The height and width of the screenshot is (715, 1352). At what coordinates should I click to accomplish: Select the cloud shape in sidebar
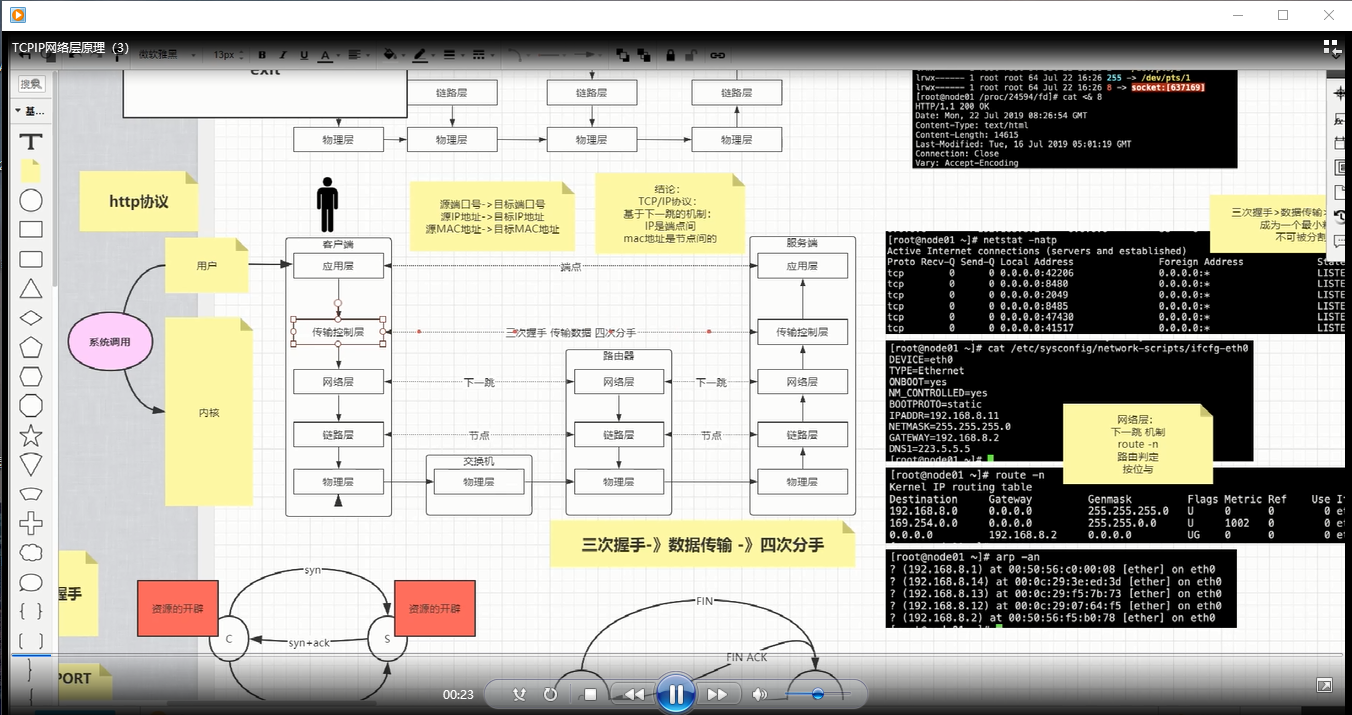click(x=32, y=552)
